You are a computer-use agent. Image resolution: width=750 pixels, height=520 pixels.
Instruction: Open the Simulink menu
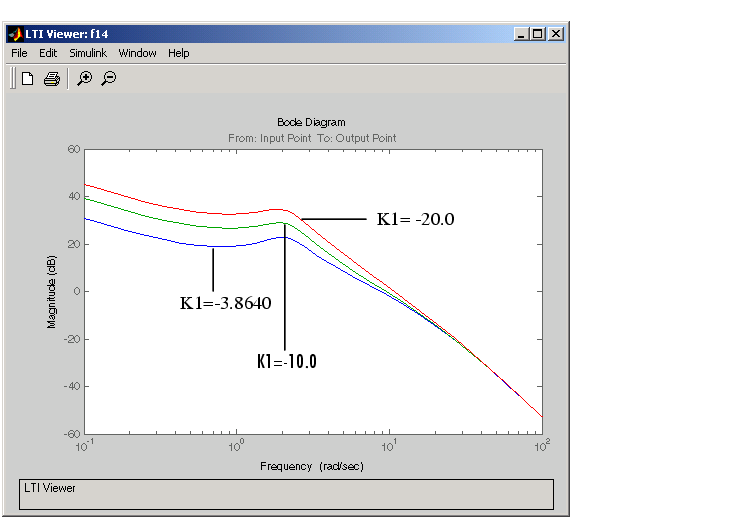[x=88, y=53]
